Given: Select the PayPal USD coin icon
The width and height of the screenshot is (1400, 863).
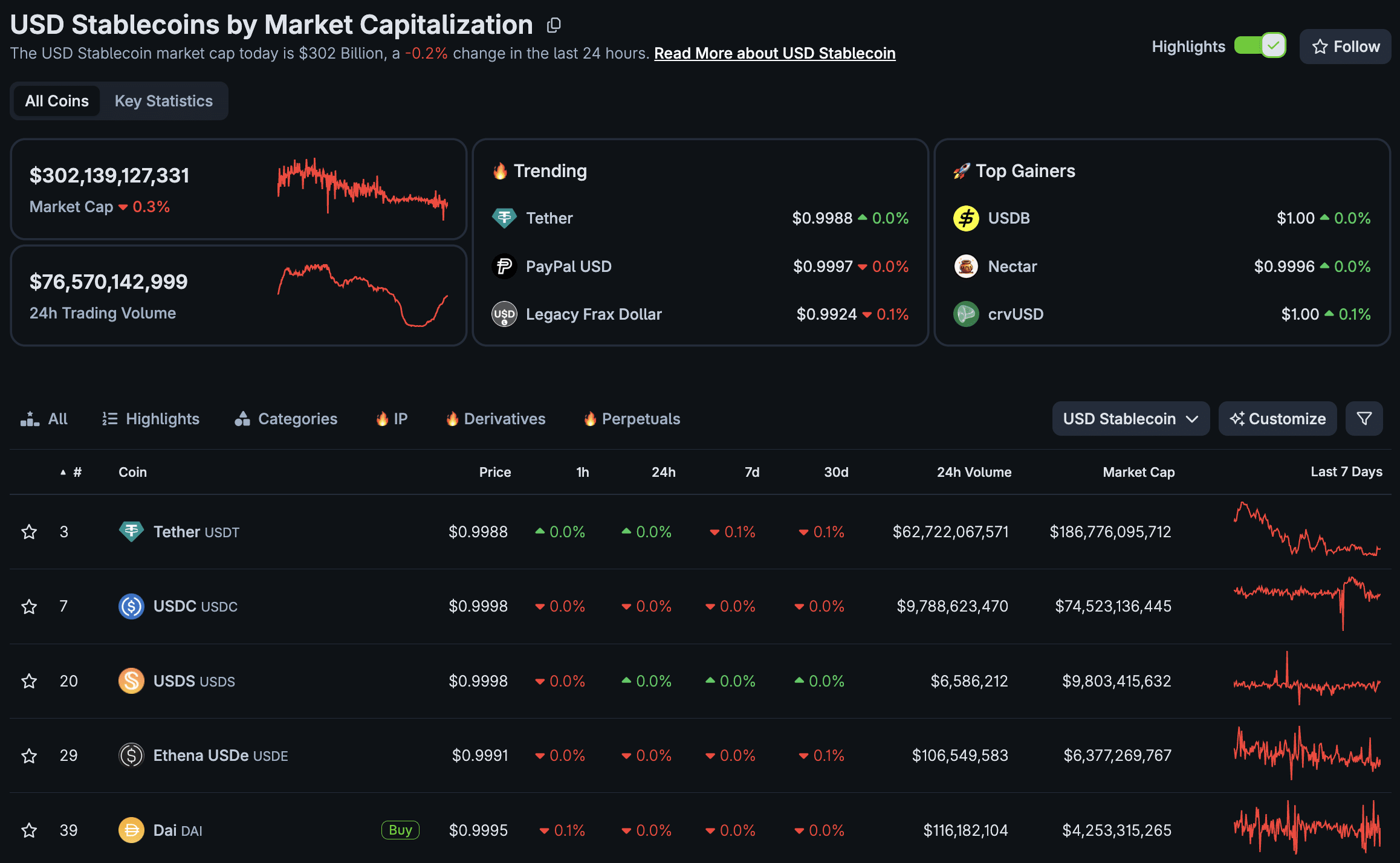Looking at the screenshot, I should tap(504, 266).
